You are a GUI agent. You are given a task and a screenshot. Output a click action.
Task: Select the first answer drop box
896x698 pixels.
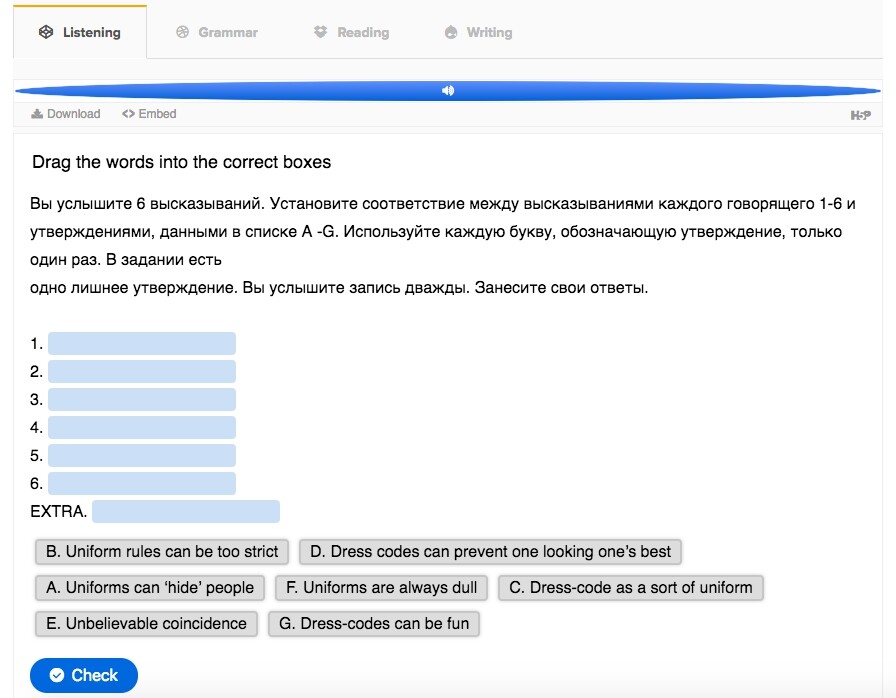click(141, 344)
